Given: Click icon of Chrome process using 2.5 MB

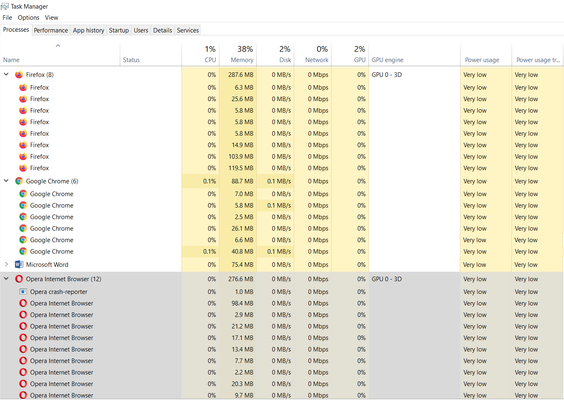Looking at the screenshot, I should coord(23,217).
